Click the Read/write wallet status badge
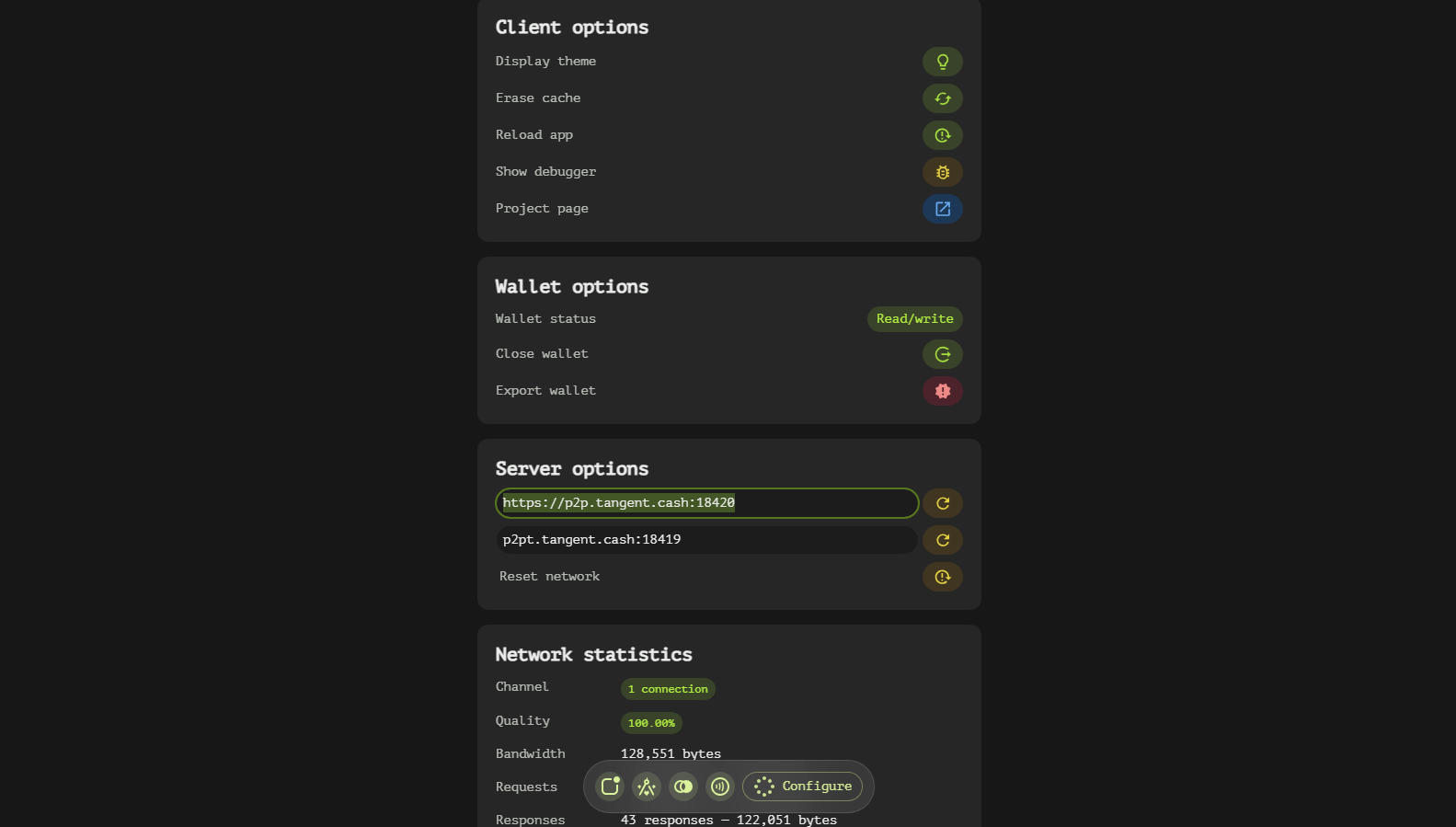 [914, 319]
